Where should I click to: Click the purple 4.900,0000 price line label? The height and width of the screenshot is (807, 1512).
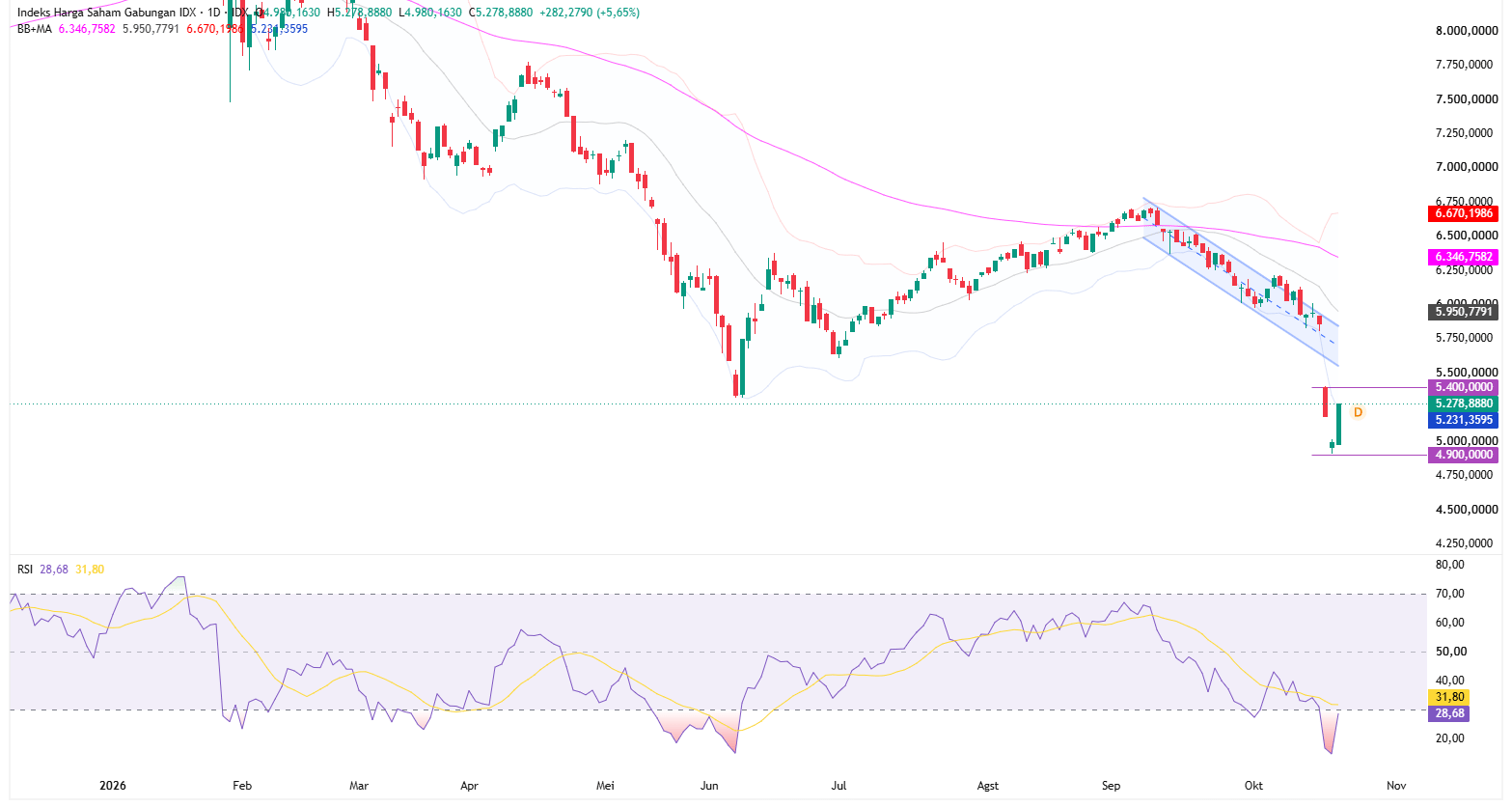tap(1463, 455)
